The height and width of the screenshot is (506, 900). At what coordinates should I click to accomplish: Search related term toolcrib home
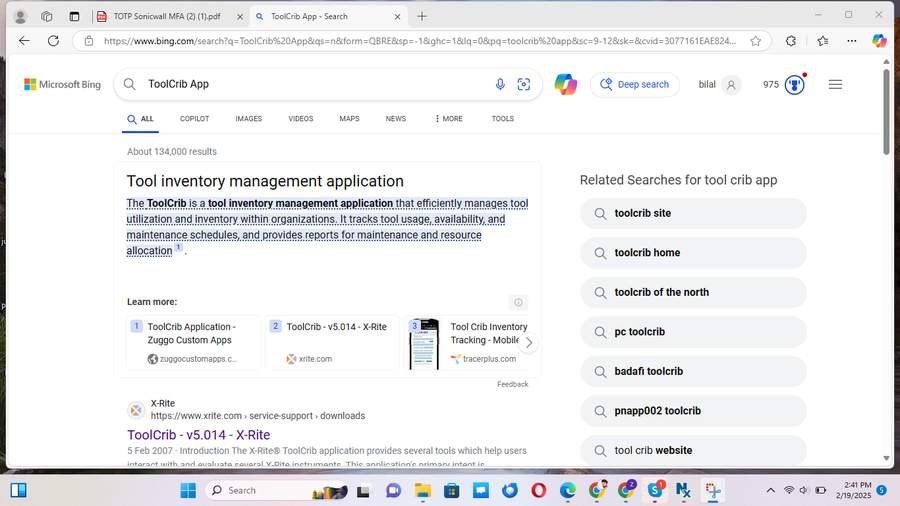click(x=693, y=253)
